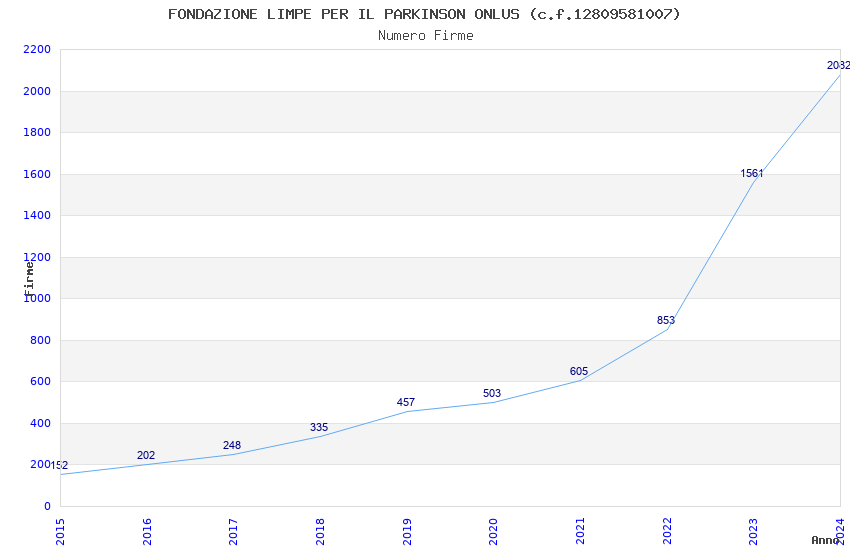Click the y-axis value 0

pyautogui.click(x=47, y=506)
